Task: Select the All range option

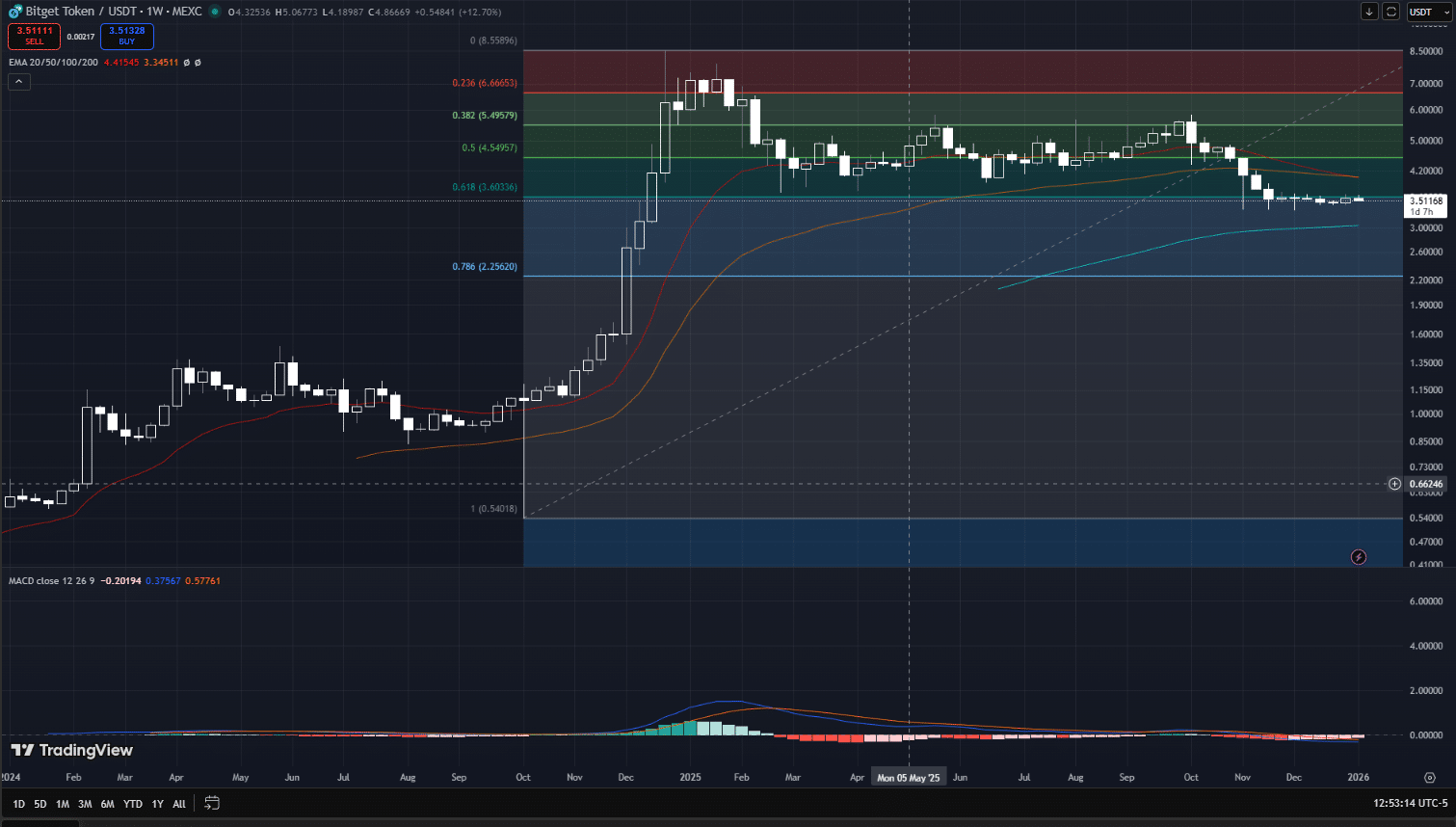Action: [178, 803]
